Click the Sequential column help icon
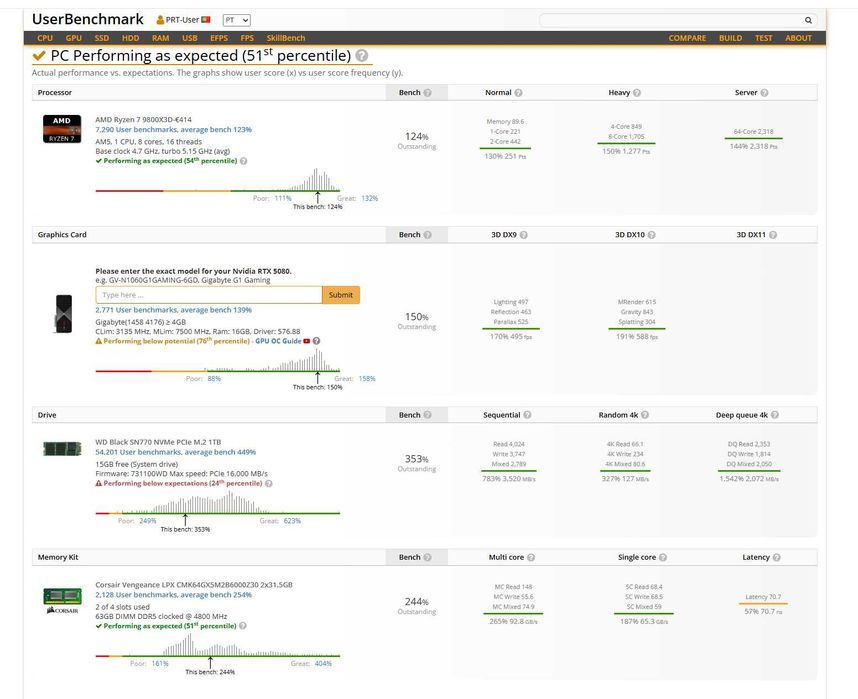The height and width of the screenshot is (699, 858). 527,415
